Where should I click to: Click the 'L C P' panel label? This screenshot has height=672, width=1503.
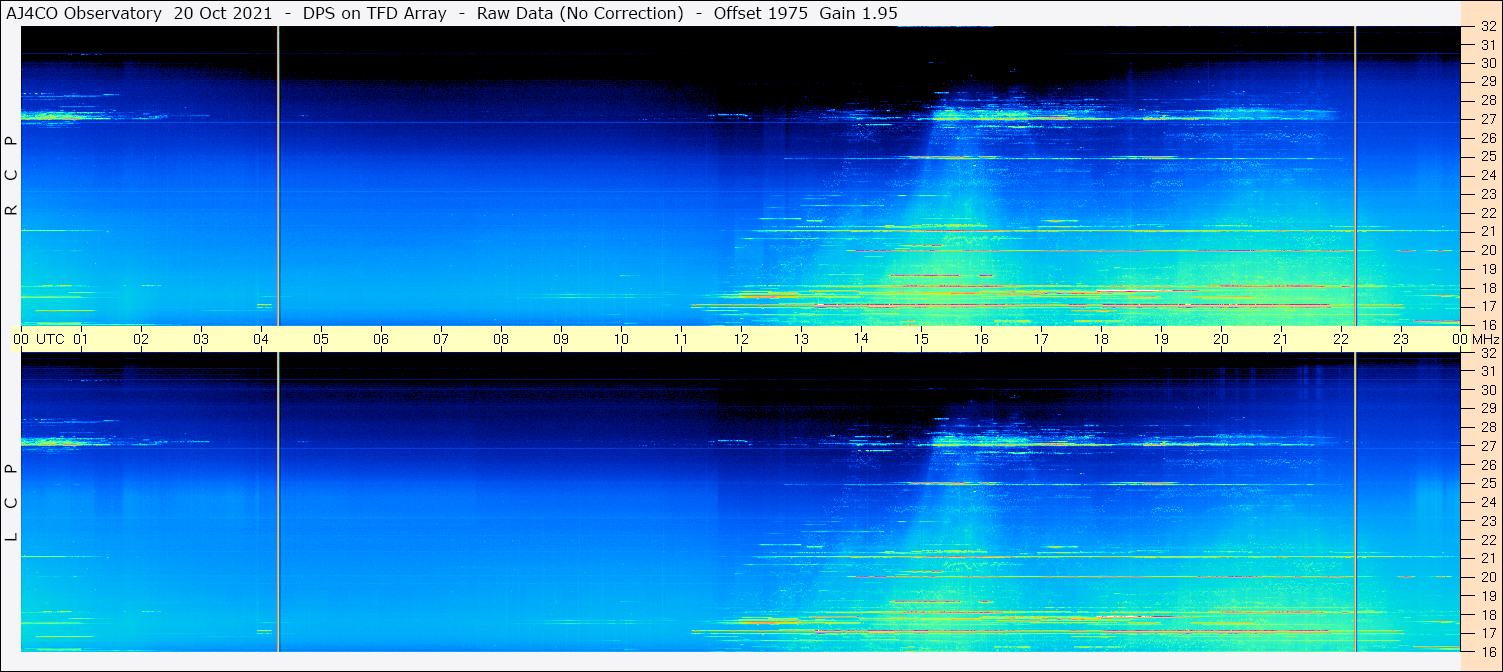(x=11, y=502)
